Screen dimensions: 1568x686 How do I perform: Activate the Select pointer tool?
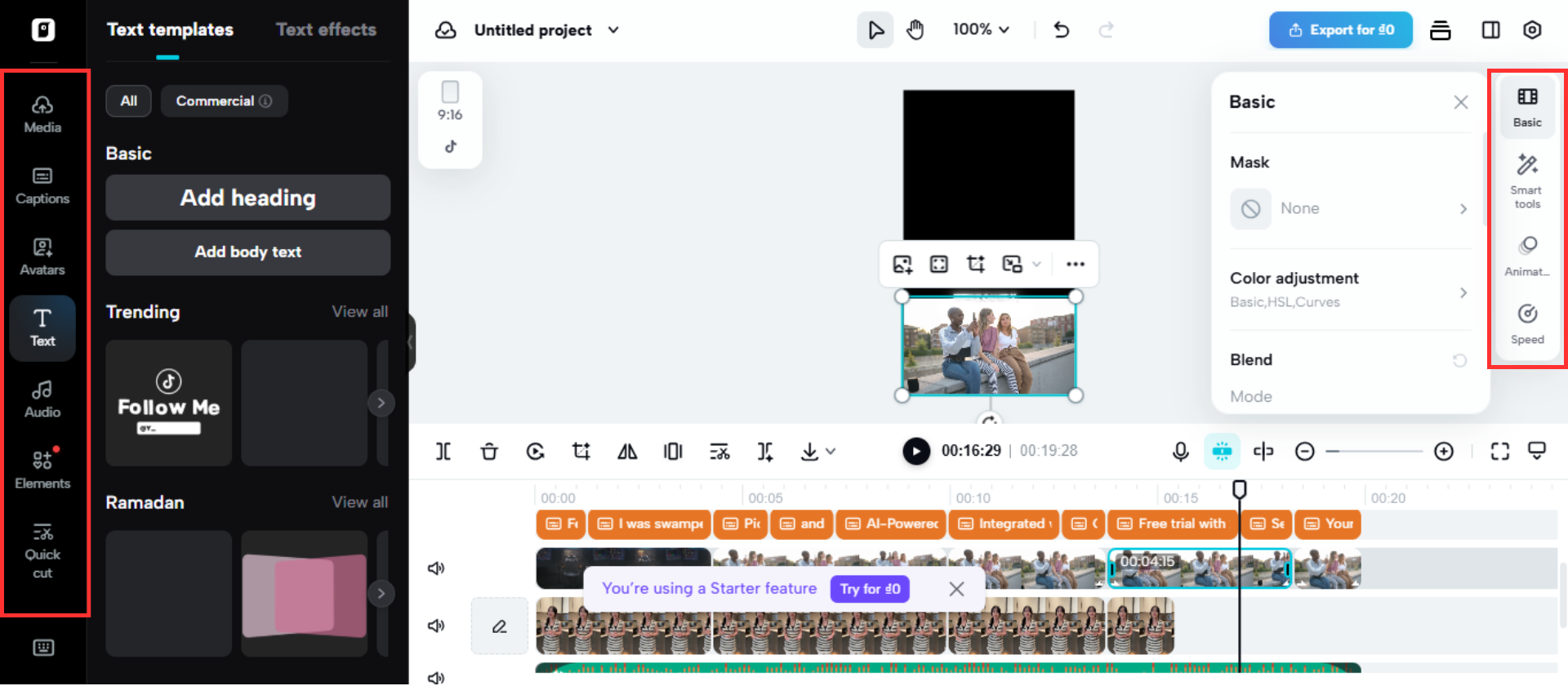875,30
